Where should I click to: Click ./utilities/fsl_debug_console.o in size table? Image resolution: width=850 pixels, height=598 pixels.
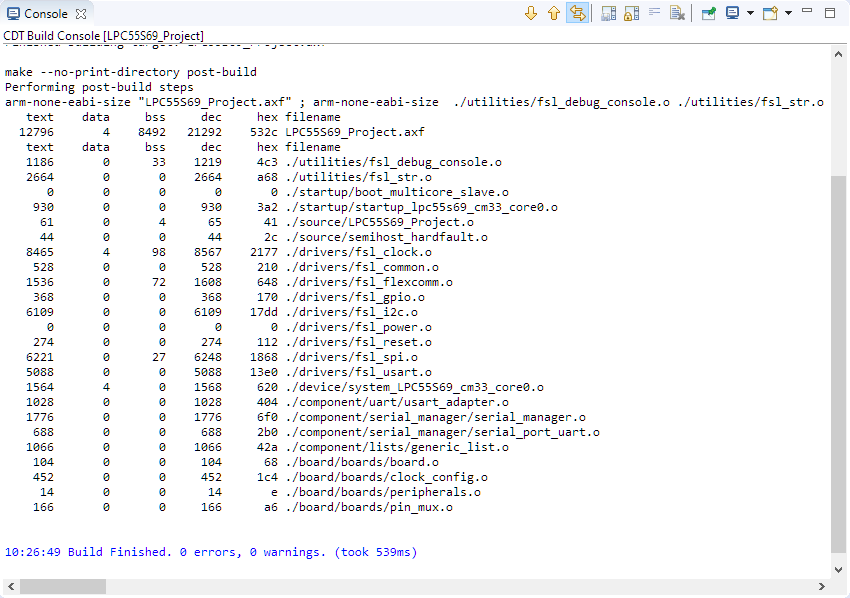(x=393, y=162)
